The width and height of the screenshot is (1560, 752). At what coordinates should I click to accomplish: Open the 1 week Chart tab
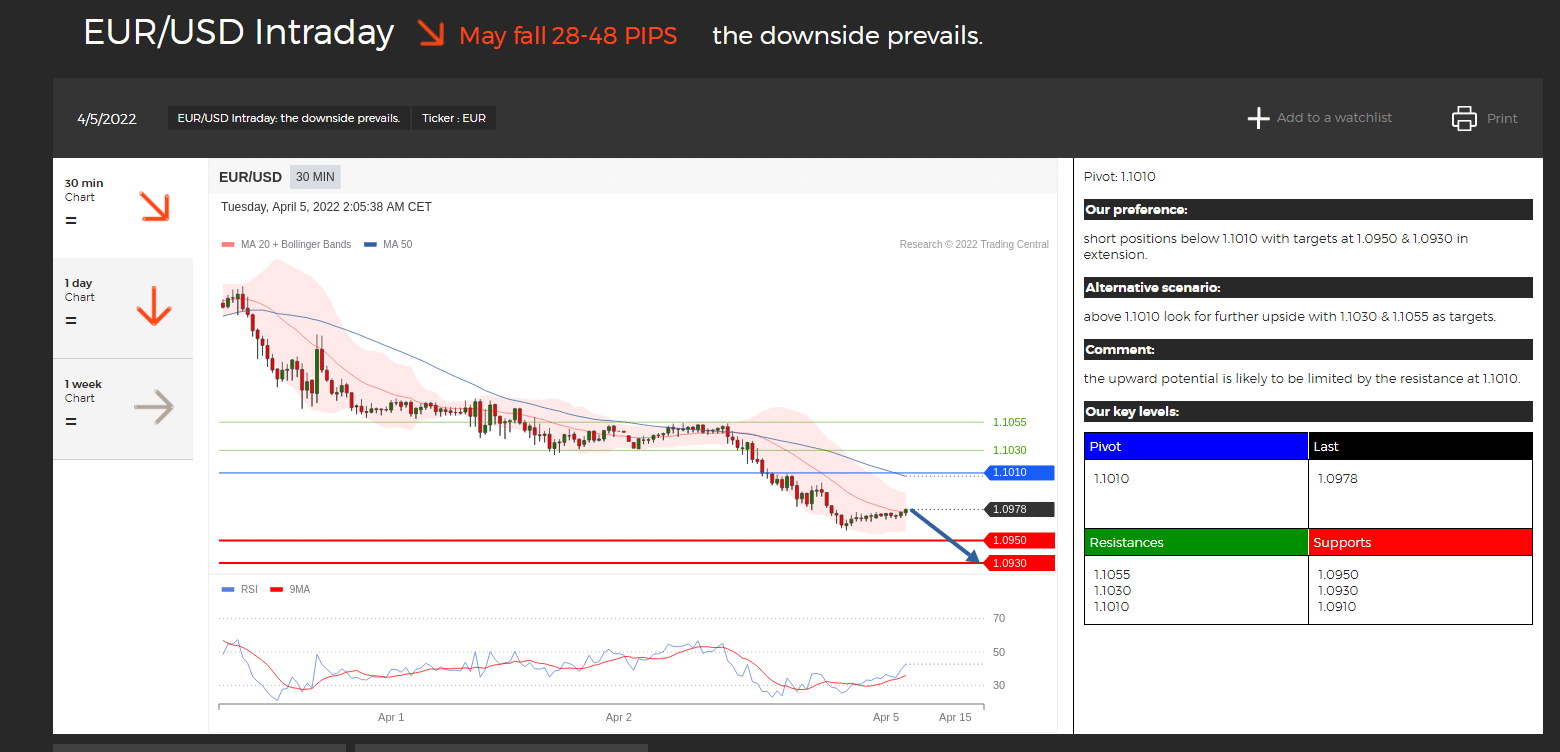coord(123,409)
